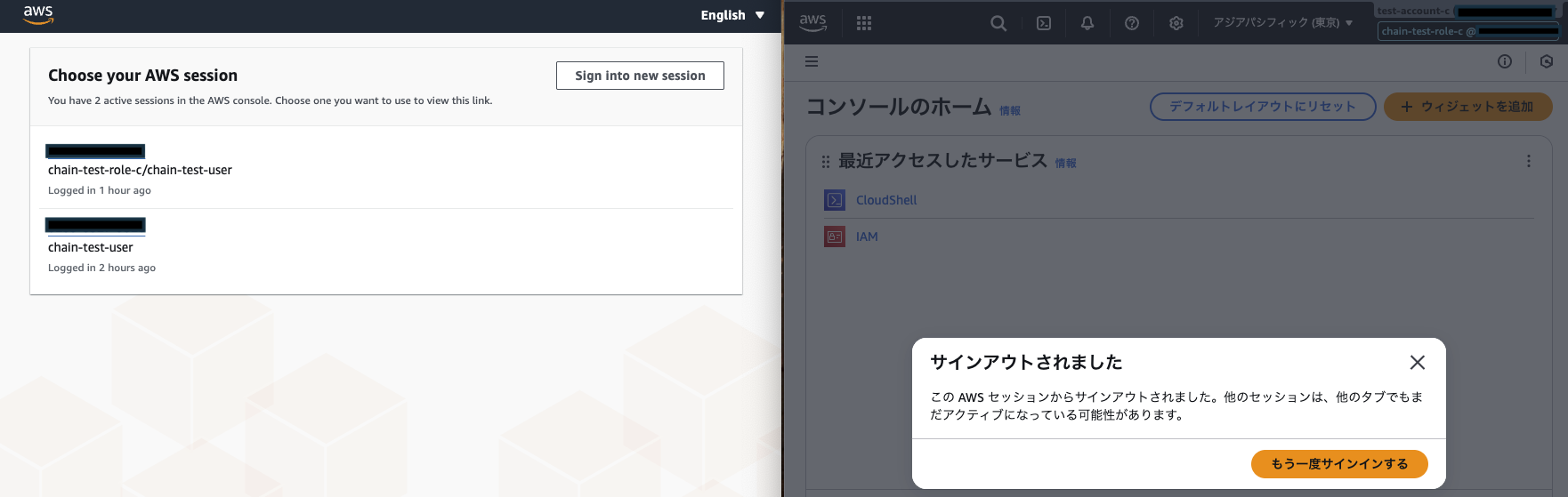Click the AWS logo in the left window

pos(38,15)
